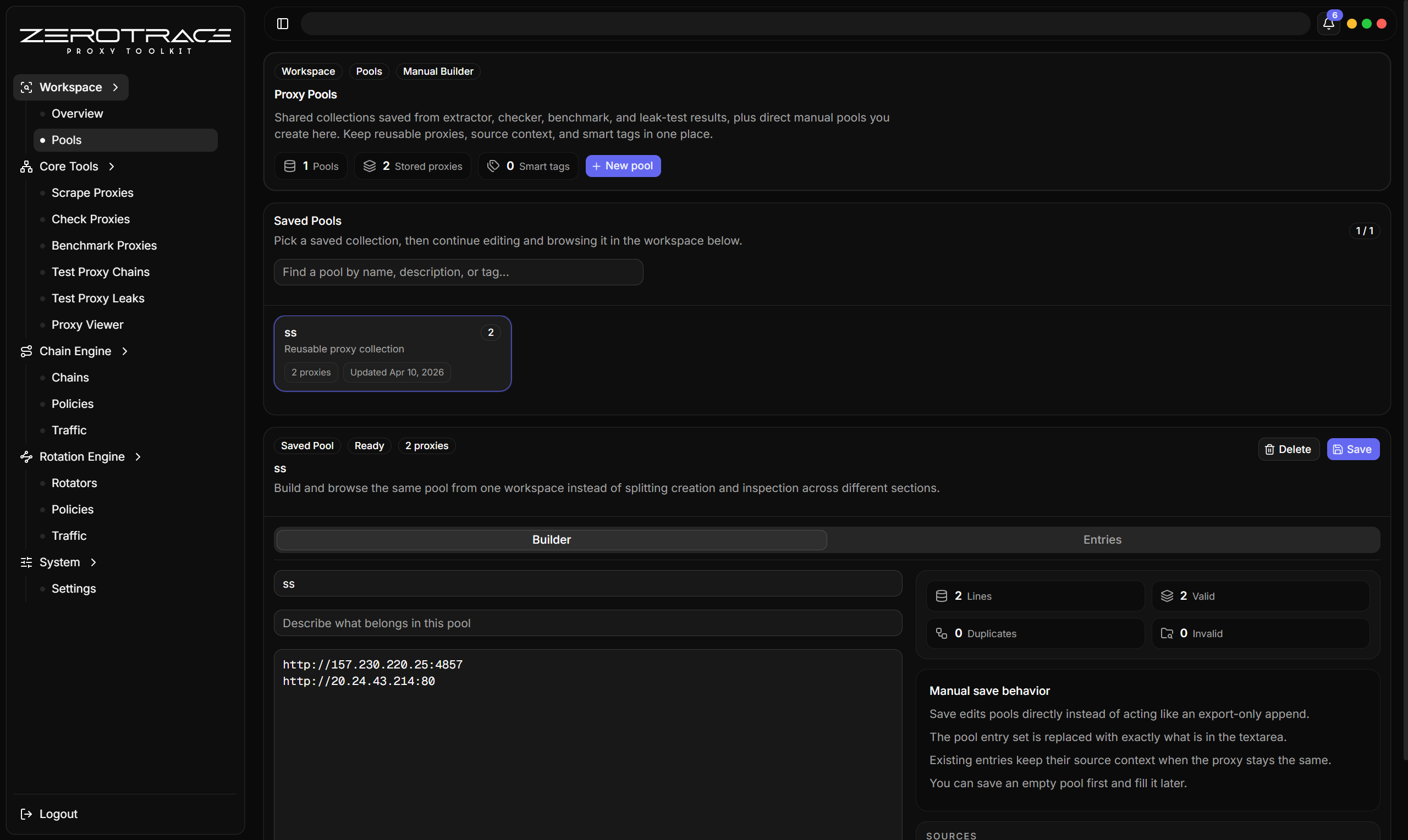This screenshot has height=840, width=1408.
Task: Collapse the Core Tools chevron
Action: (x=112, y=167)
